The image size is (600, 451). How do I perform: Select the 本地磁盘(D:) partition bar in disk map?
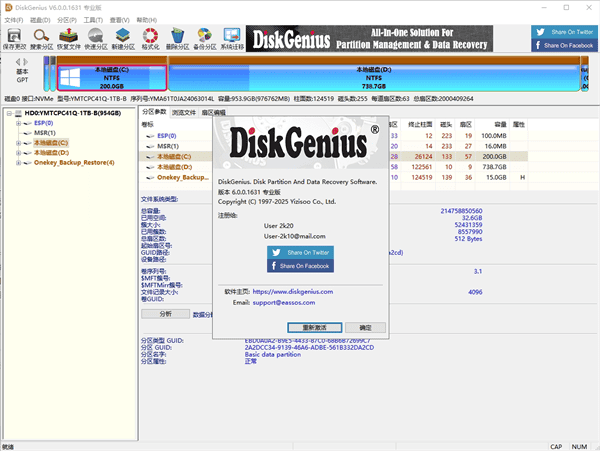pos(370,78)
